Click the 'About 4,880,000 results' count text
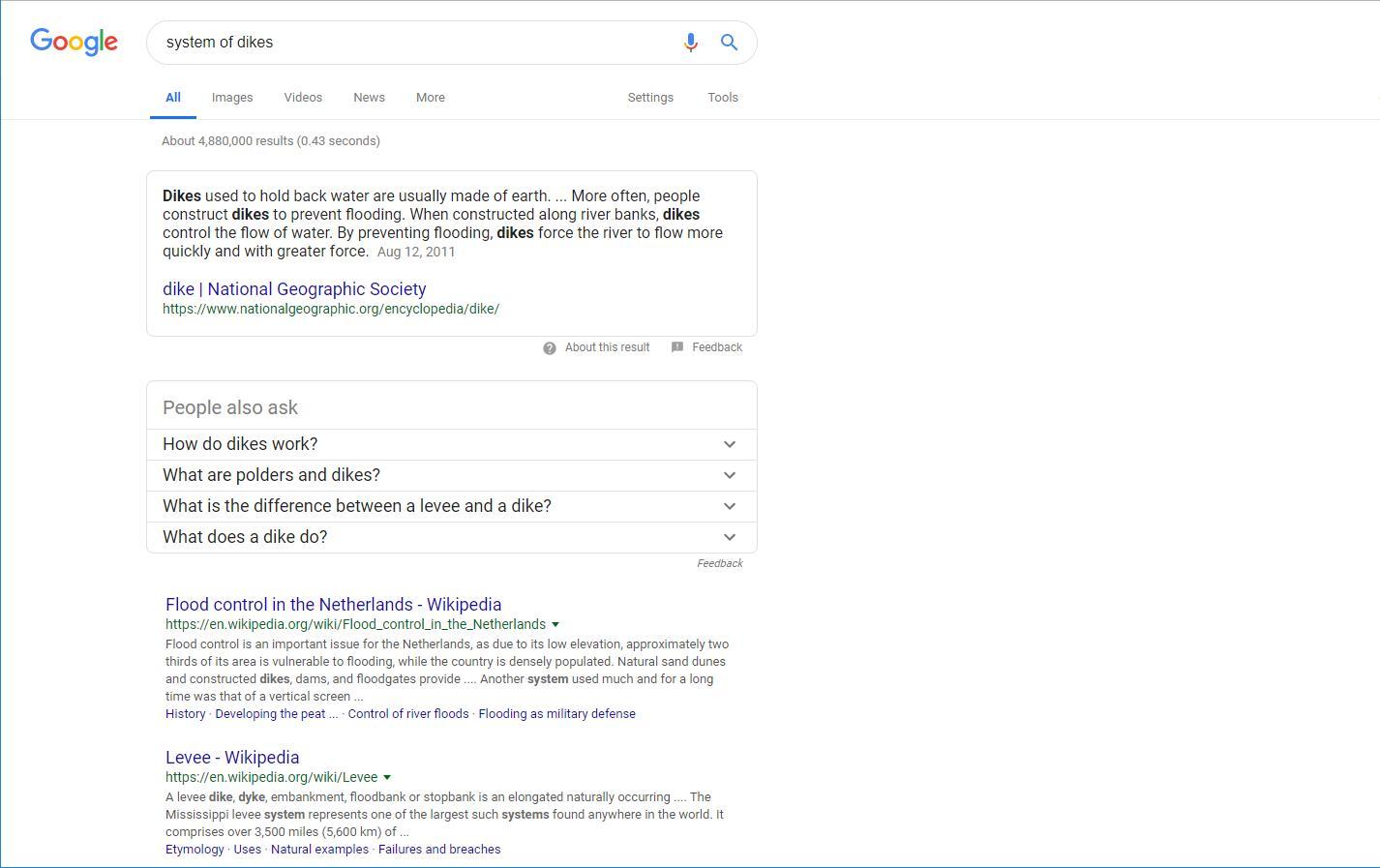This screenshot has width=1380, height=868. 271,141
